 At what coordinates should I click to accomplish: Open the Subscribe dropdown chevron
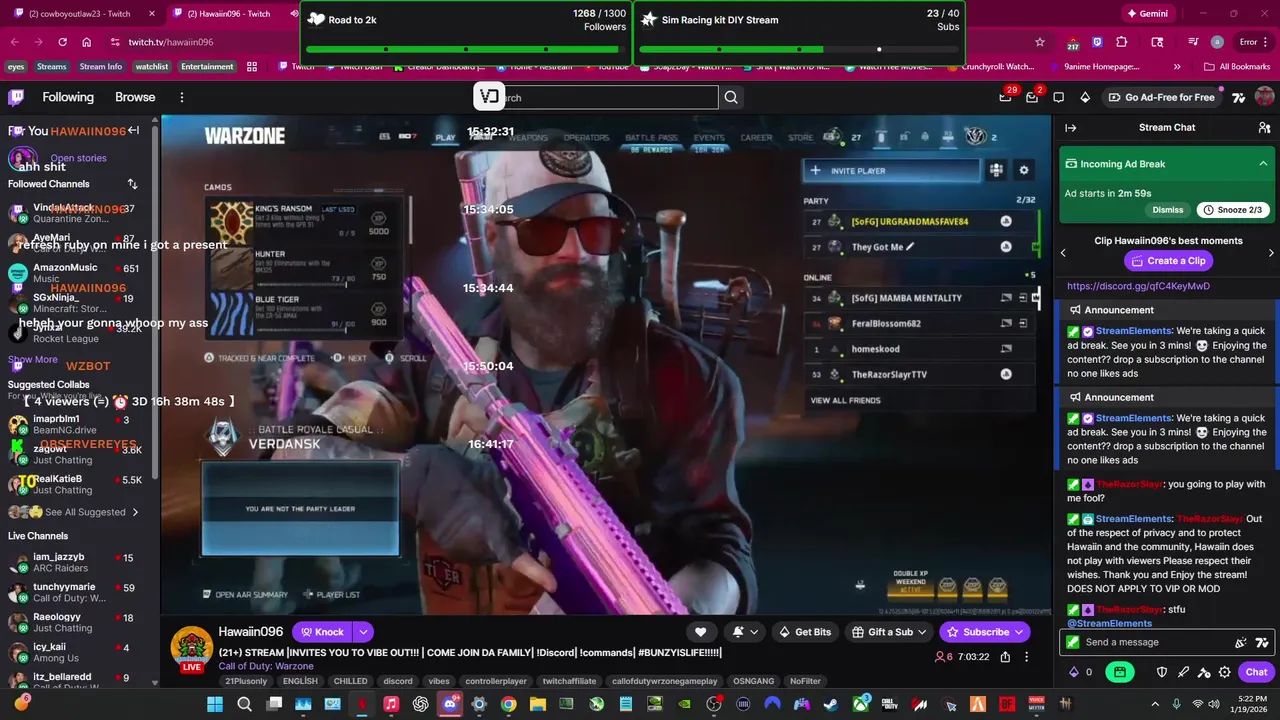[x=1018, y=632]
